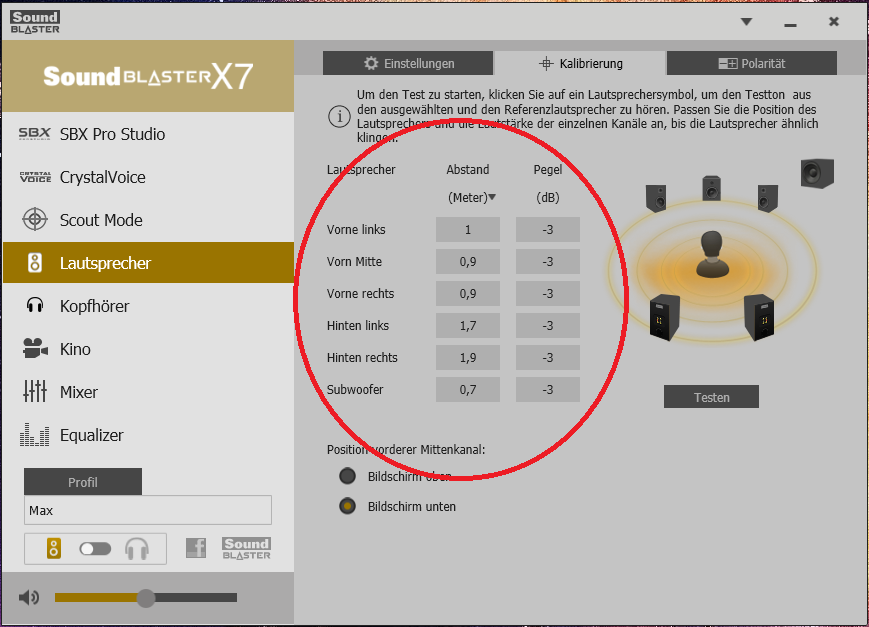Select the rear right speaker in diagram
This screenshot has width=869, height=627.
coord(759,318)
